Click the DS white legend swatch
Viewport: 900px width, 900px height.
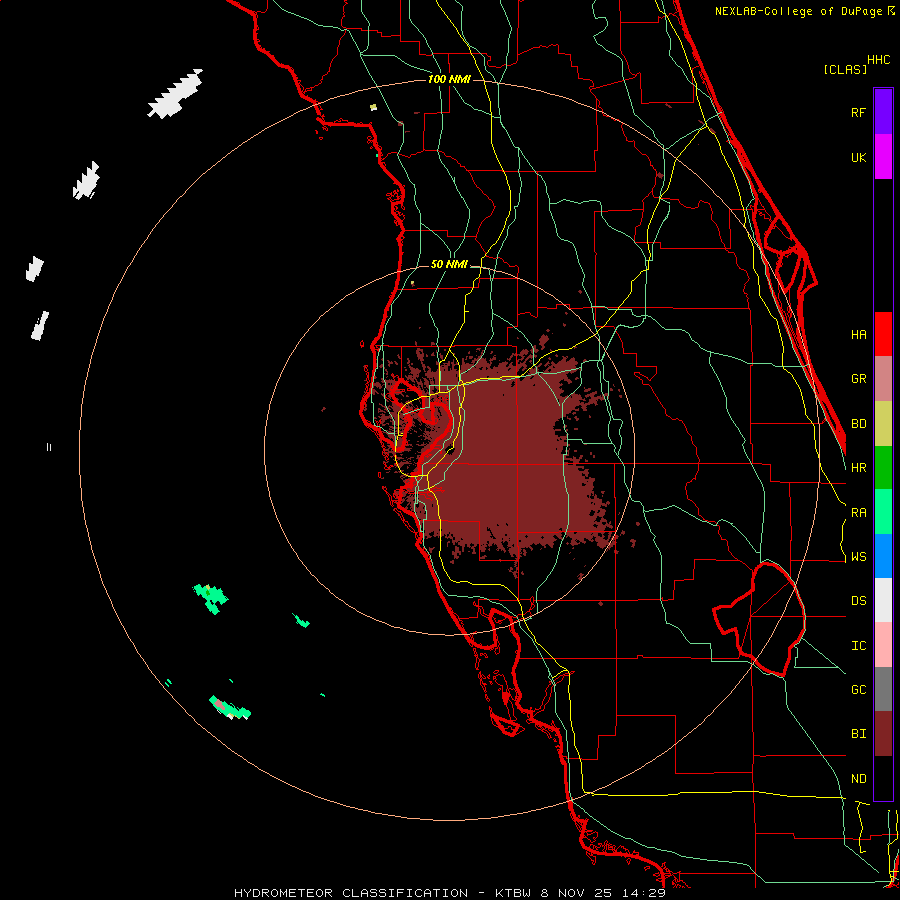(883, 600)
